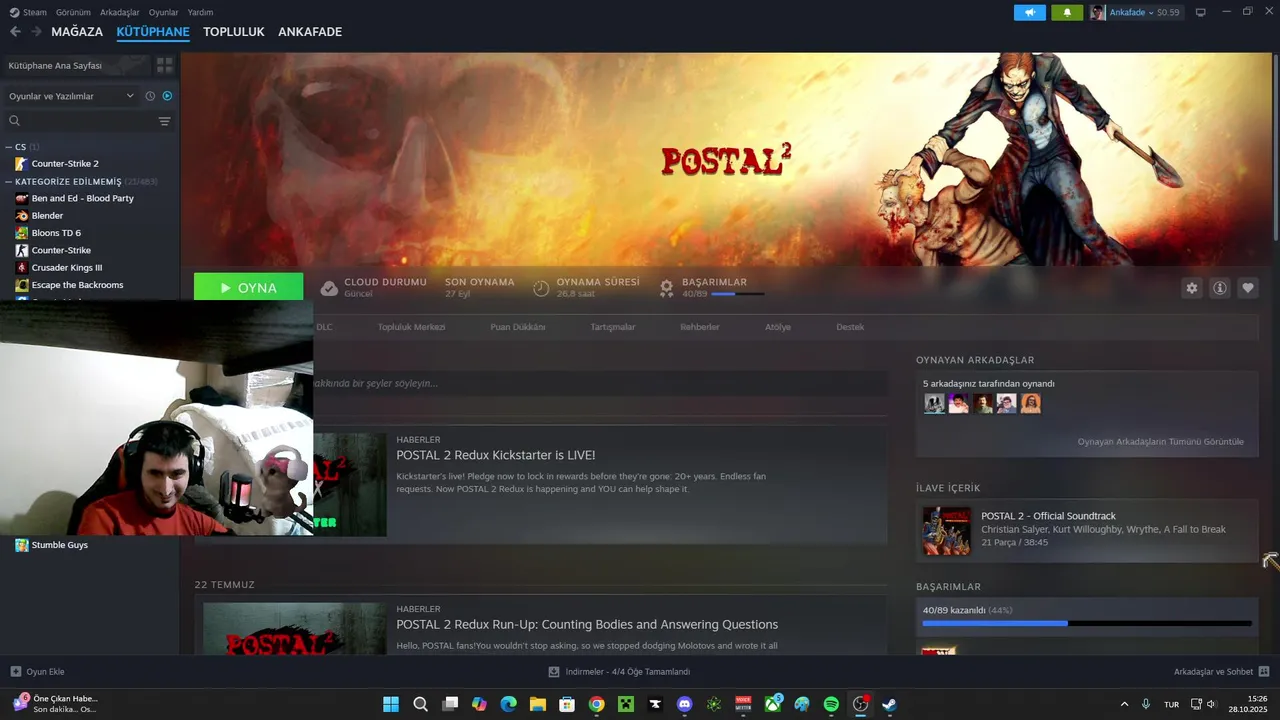Select Crusader Kings III in library list
This screenshot has height=720, width=1280.
pyautogui.click(x=67, y=267)
